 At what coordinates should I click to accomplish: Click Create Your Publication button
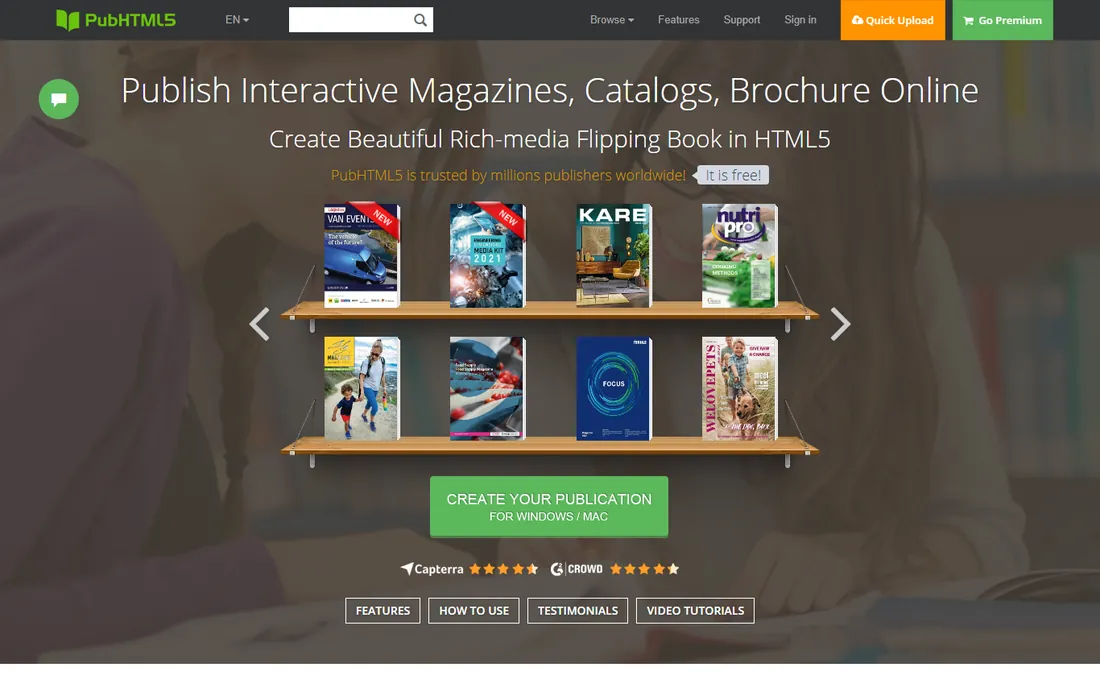pyautogui.click(x=549, y=506)
